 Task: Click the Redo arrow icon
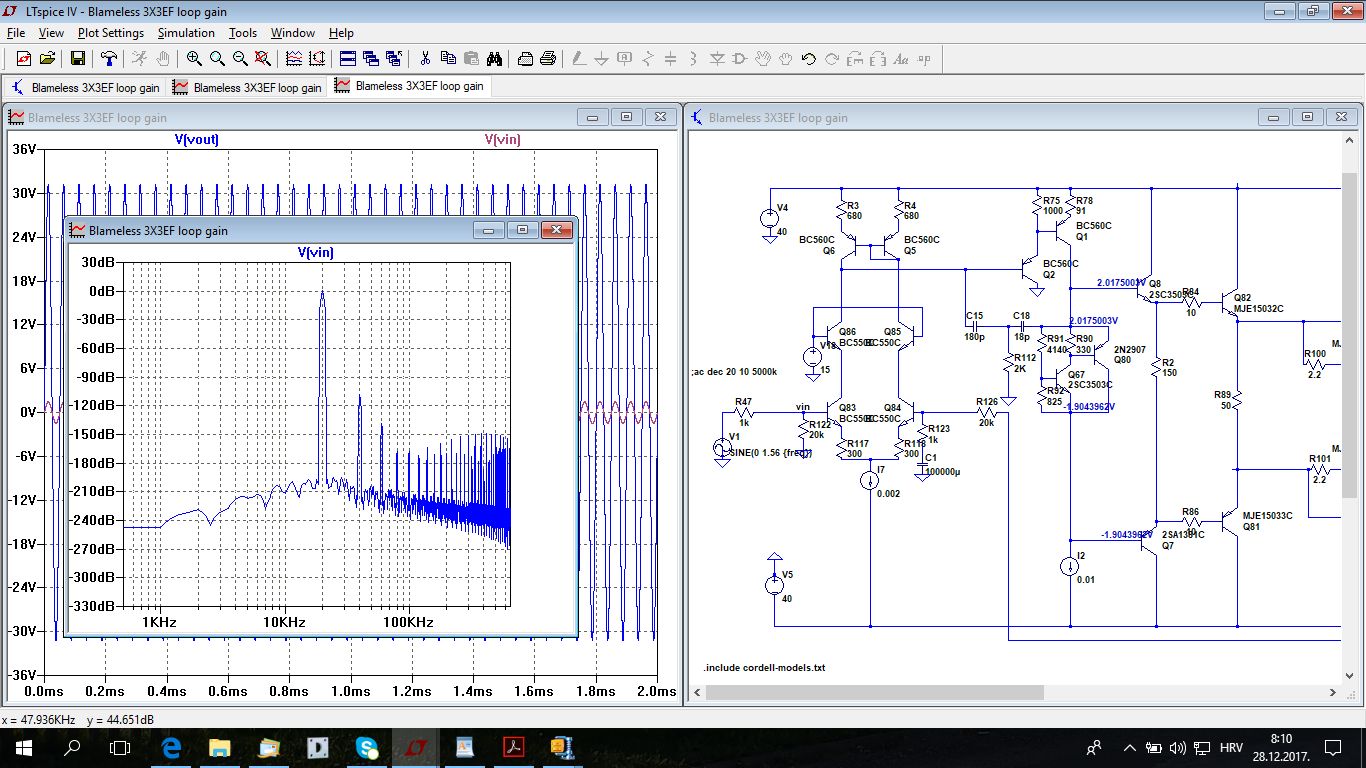[832, 59]
